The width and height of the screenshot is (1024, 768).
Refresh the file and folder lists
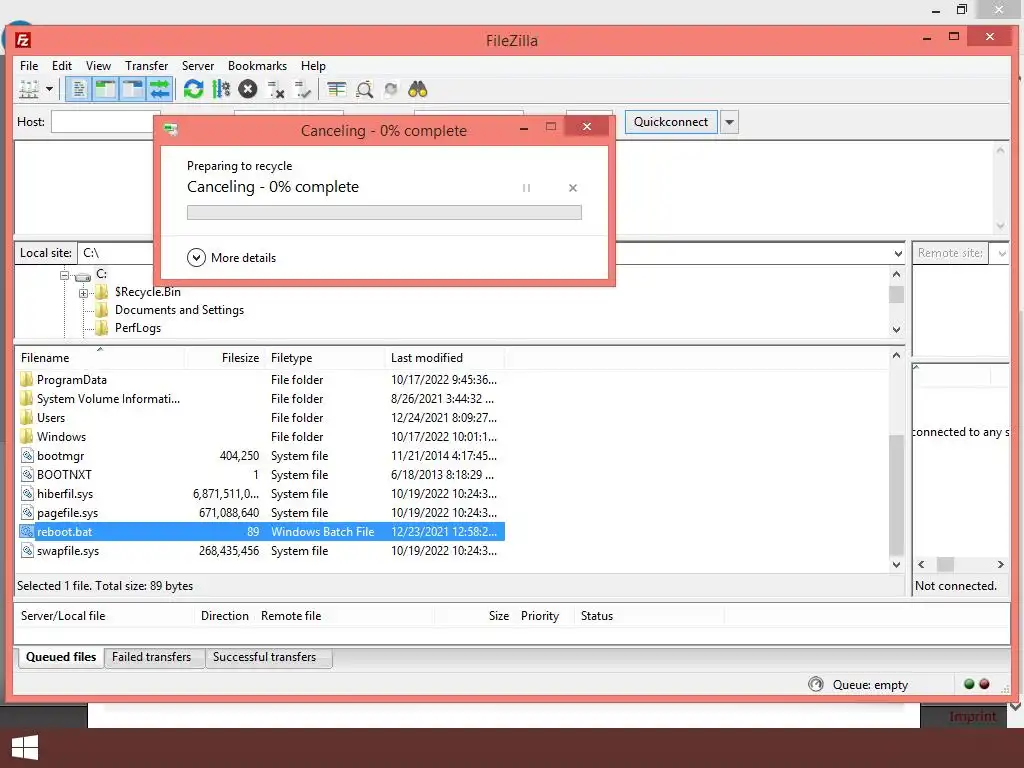[193, 89]
